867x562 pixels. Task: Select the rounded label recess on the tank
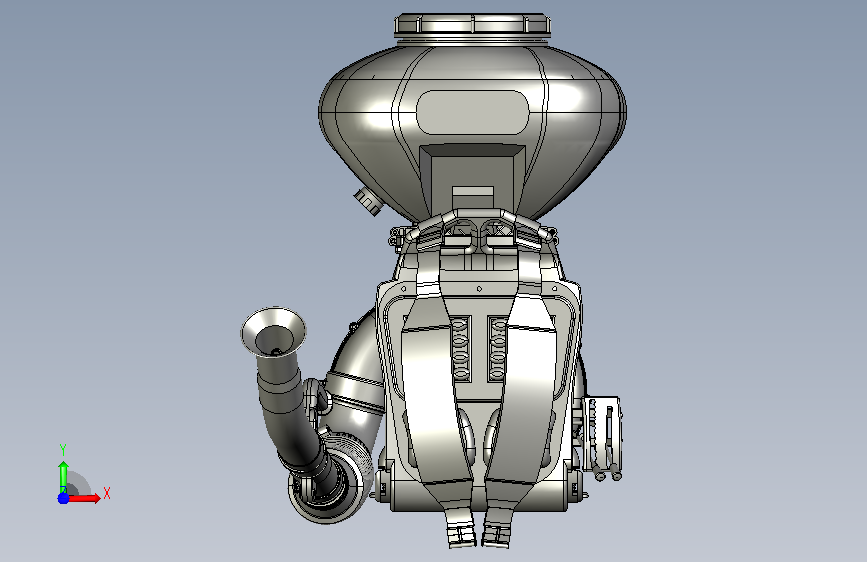[473, 112]
